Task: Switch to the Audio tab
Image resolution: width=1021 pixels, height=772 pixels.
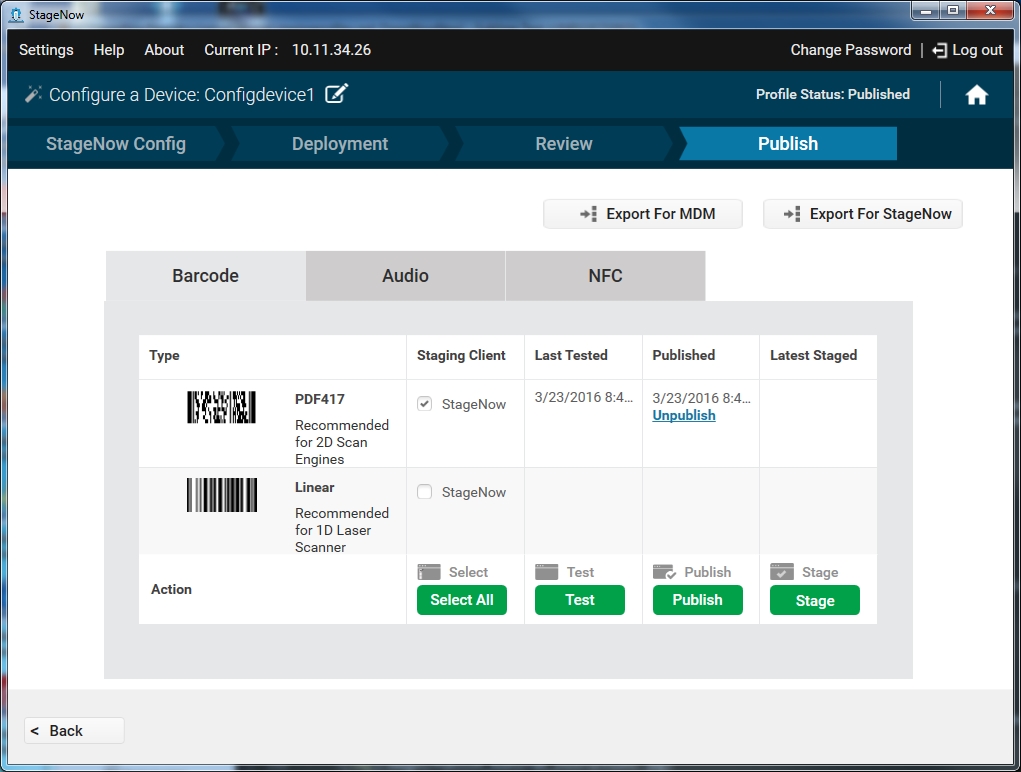Action: point(405,276)
